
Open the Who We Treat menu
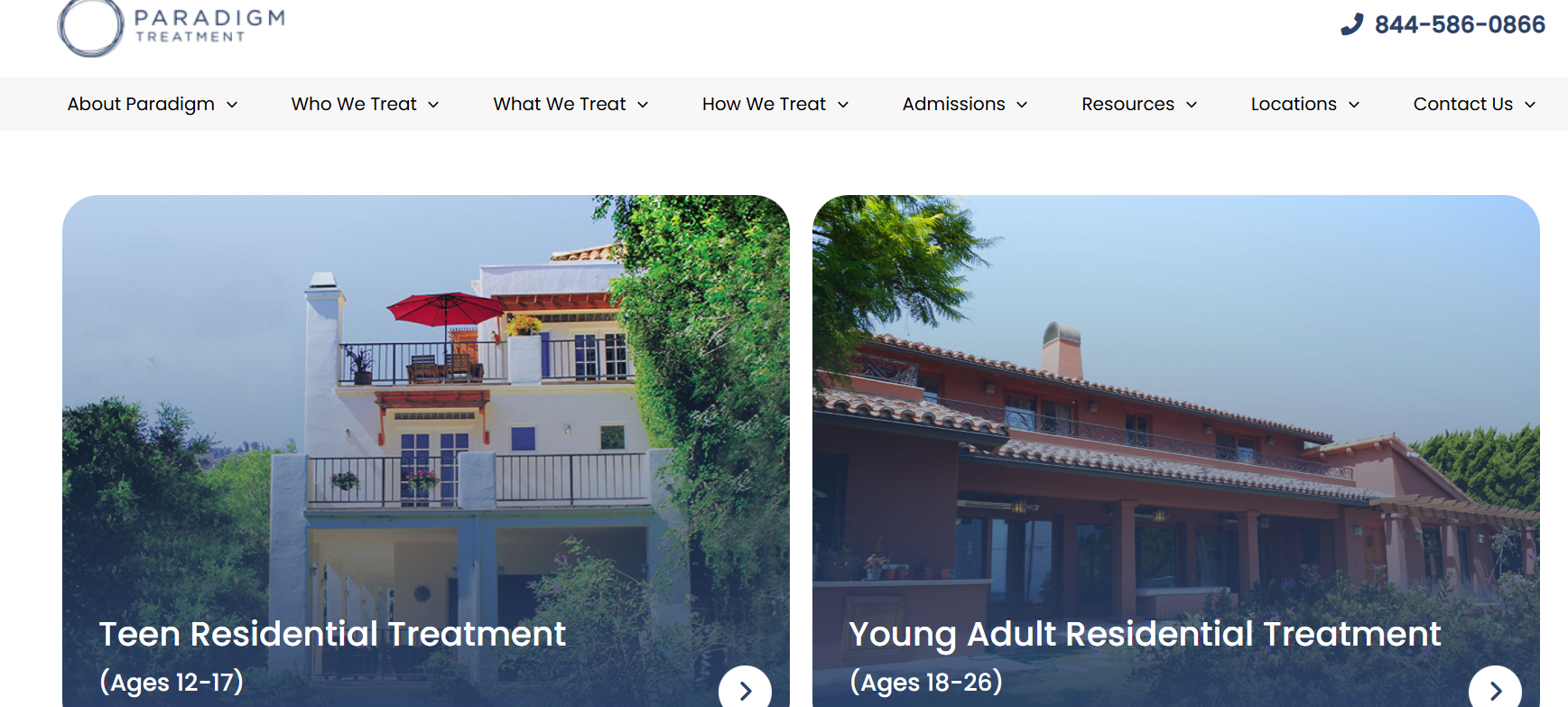tap(354, 104)
